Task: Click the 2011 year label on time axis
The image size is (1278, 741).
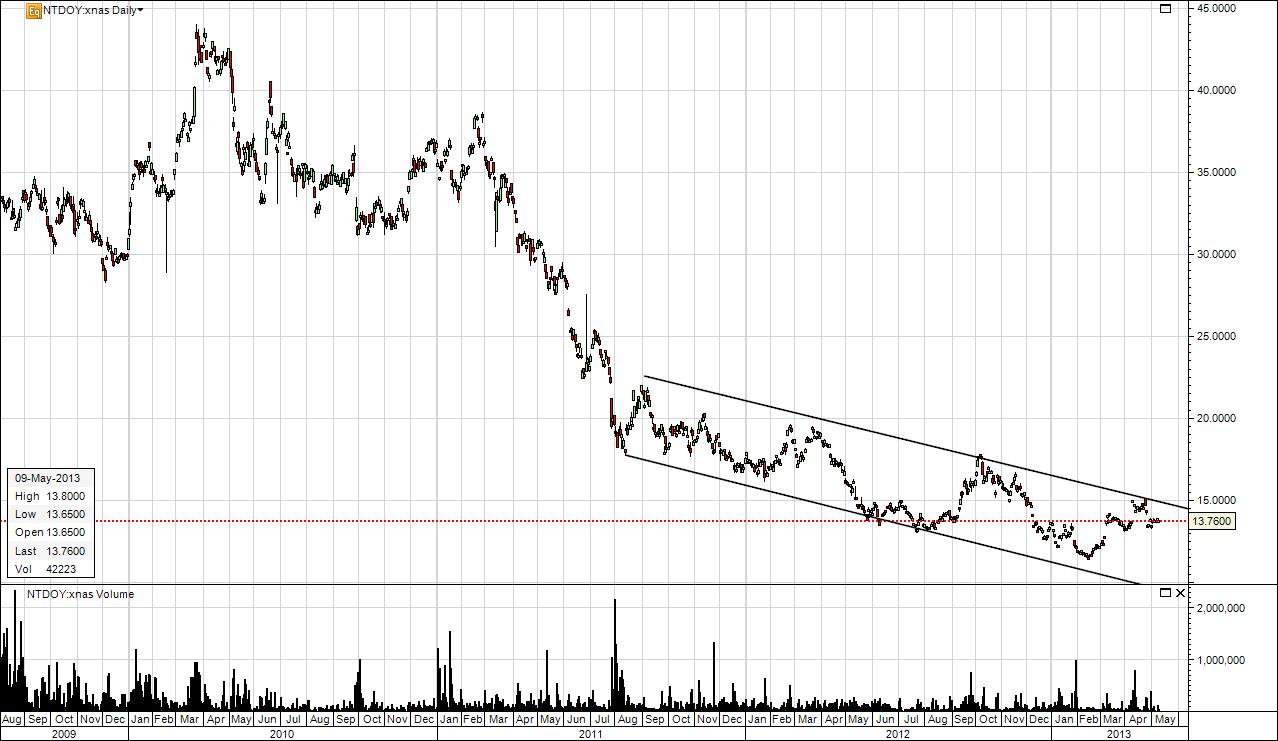Action: pos(590,733)
